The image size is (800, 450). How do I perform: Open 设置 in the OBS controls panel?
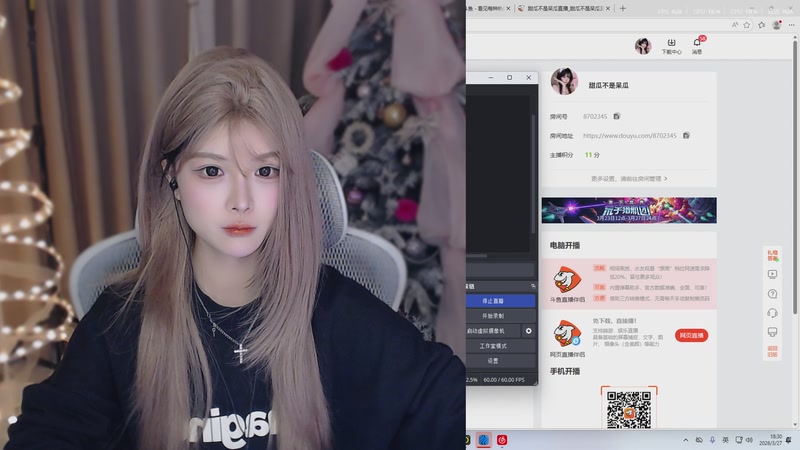coord(501,361)
